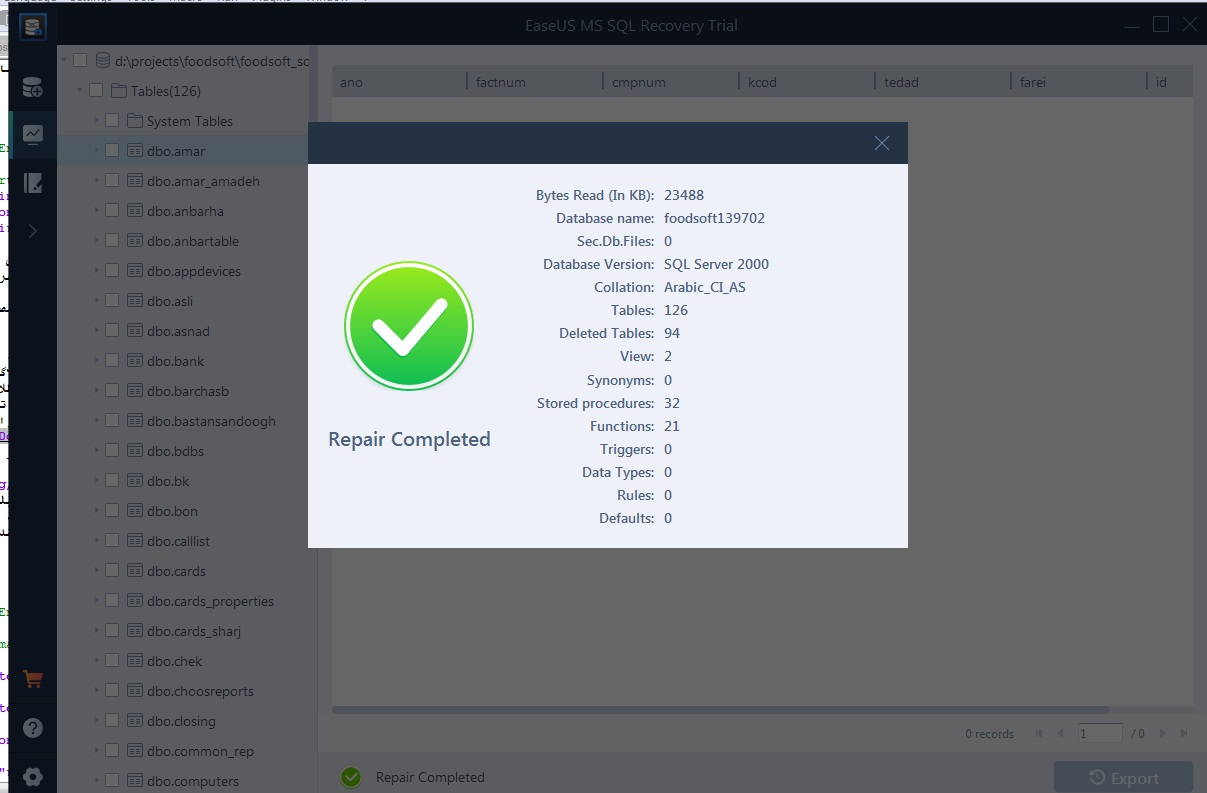1207x793 pixels.
Task: Click the dbo.cards table icon
Action: tap(135, 571)
